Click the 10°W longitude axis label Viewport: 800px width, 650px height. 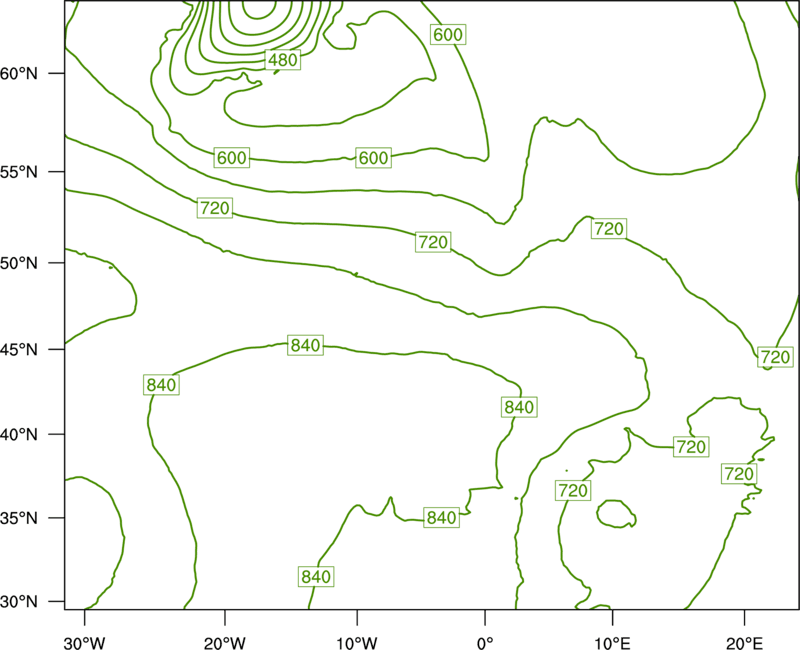(x=356, y=643)
